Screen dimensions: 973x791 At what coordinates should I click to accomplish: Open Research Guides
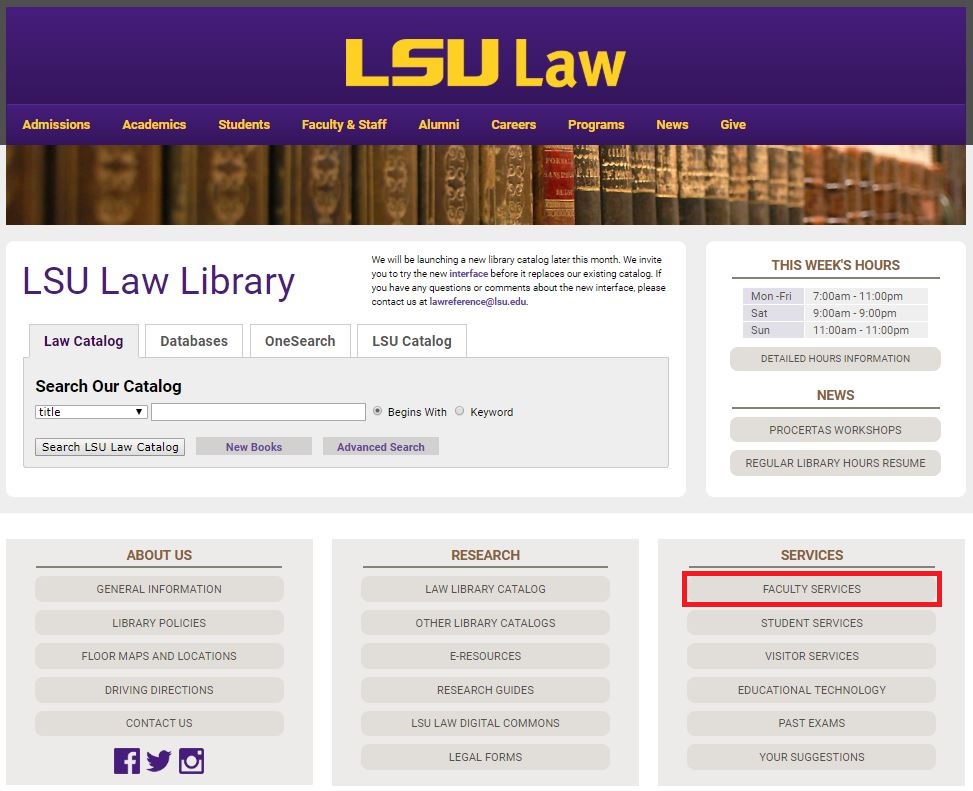485,690
